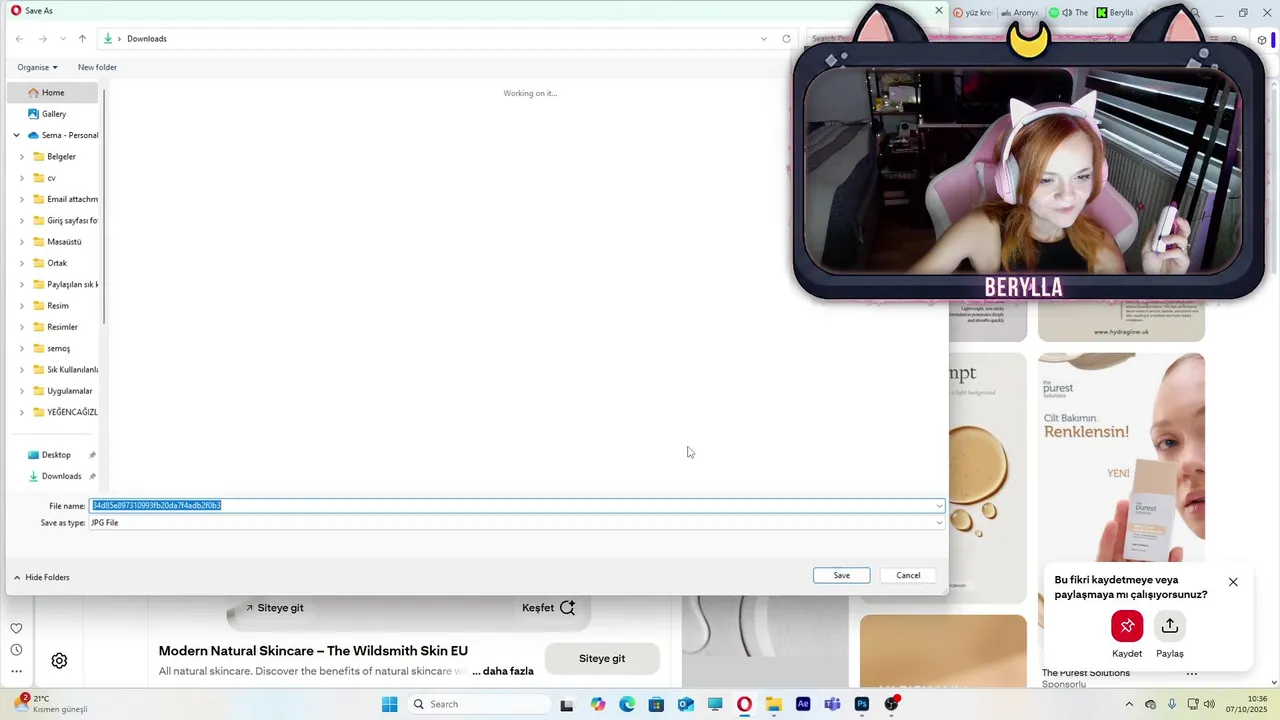The image size is (1280, 720).
Task: Open Opera sidebar history clock icon
Action: [x=16, y=650]
